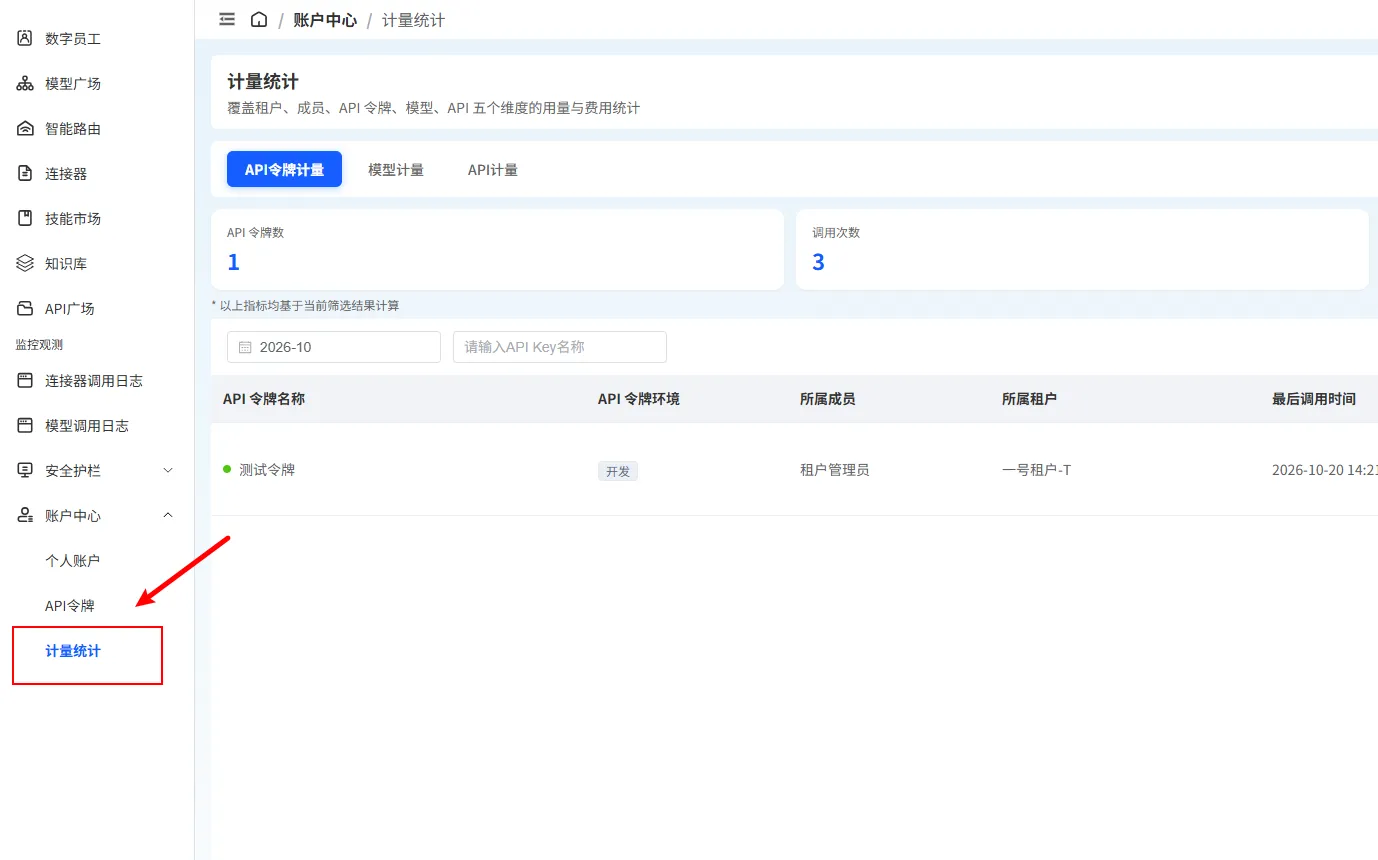Open 知识库 from the sidebar label
Image resolution: width=1378 pixels, height=860 pixels.
(x=66, y=263)
